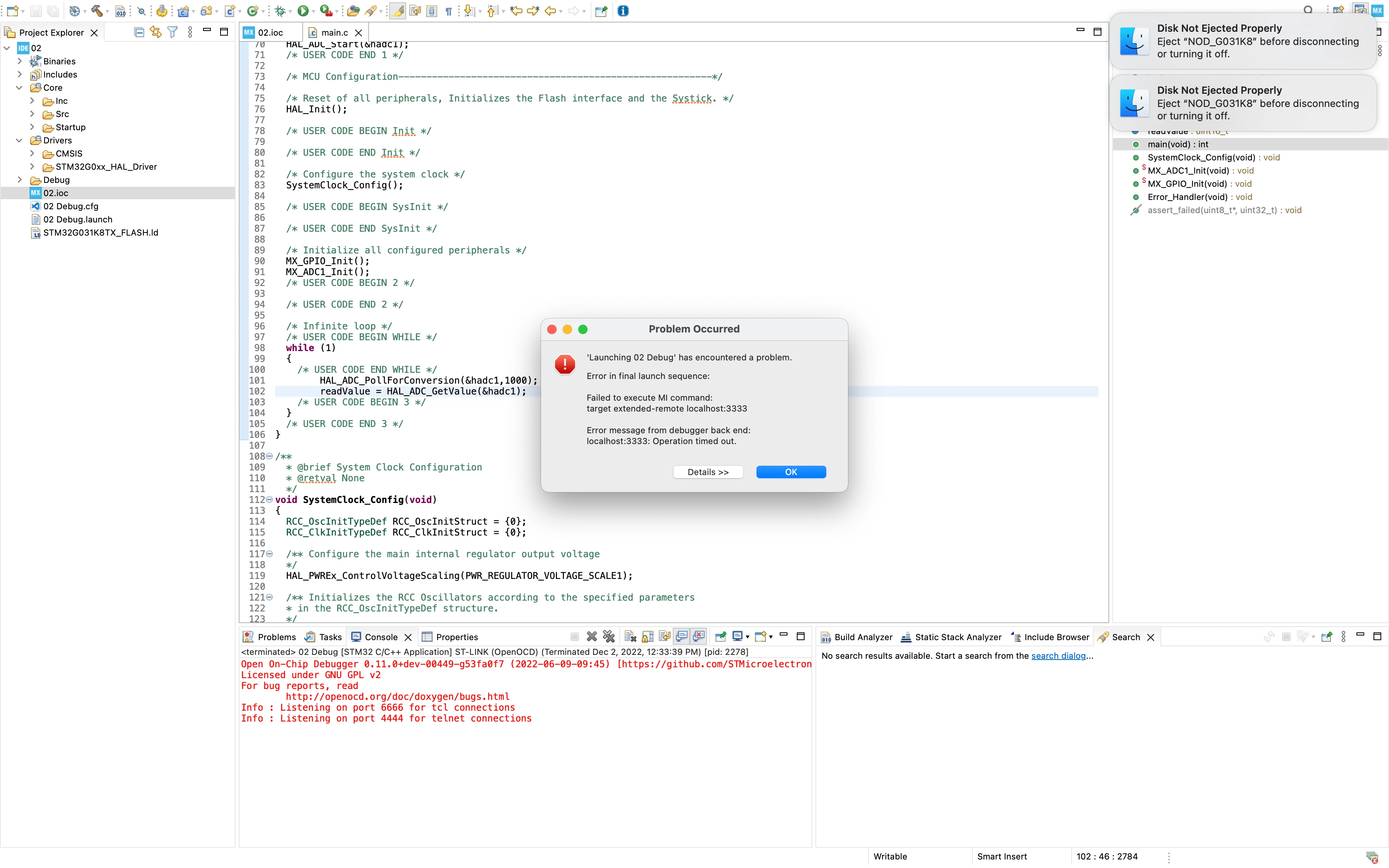
Task: Select SystemClock_Config(void) in outline
Action: pyautogui.click(x=1205, y=157)
